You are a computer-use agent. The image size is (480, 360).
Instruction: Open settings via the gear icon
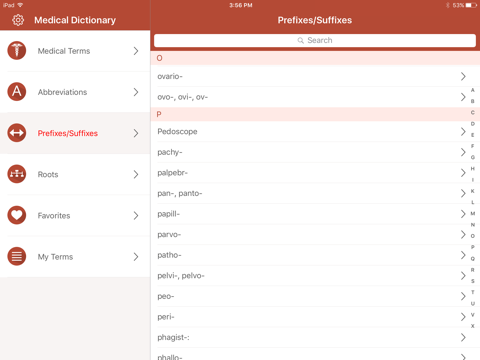coord(18,20)
